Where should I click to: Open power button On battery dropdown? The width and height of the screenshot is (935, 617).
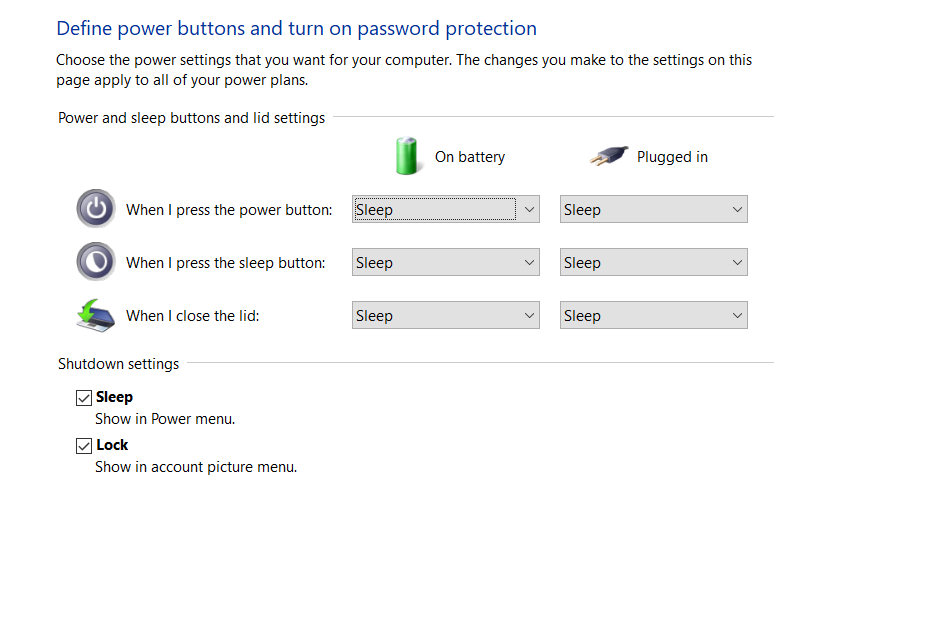coord(445,209)
